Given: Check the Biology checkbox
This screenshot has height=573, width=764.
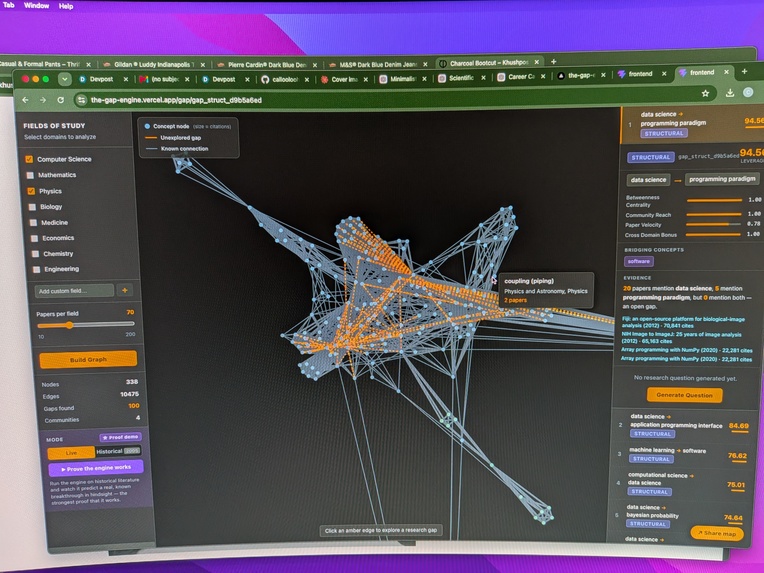Looking at the screenshot, I should pyautogui.click(x=32, y=207).
